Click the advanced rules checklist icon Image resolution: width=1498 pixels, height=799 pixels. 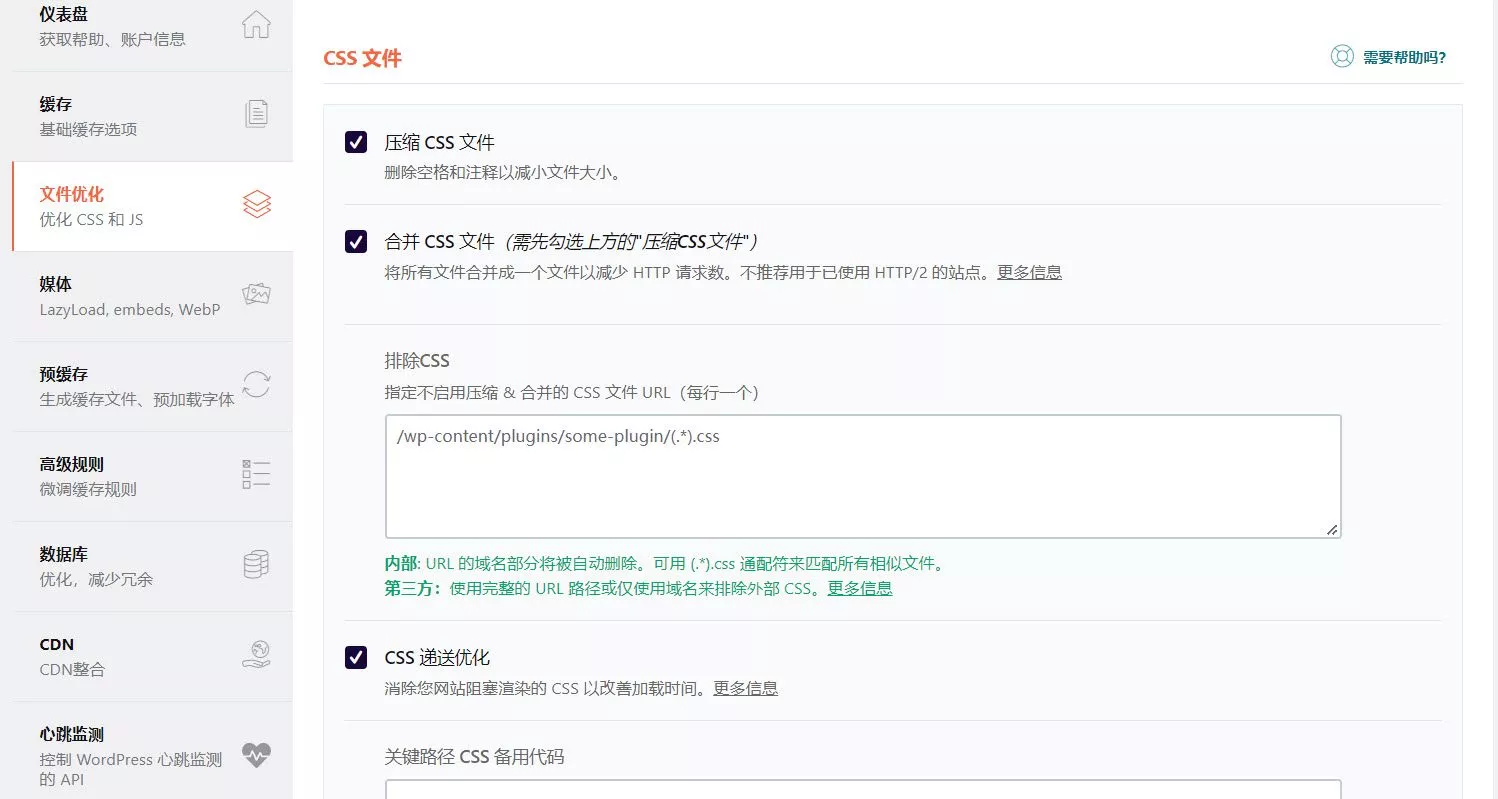coord(257,474)
